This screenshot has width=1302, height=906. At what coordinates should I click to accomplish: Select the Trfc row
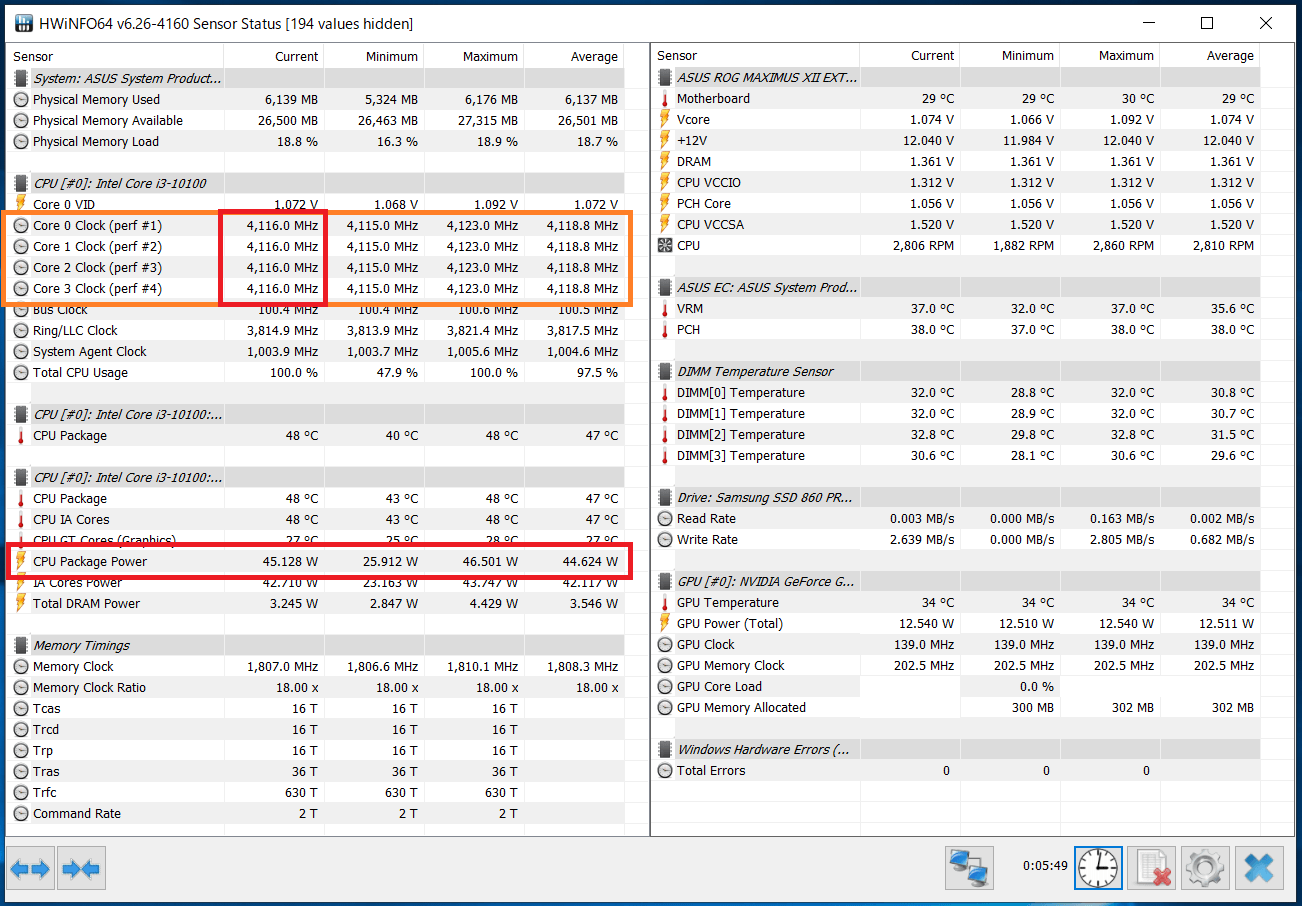click(316, 793)
